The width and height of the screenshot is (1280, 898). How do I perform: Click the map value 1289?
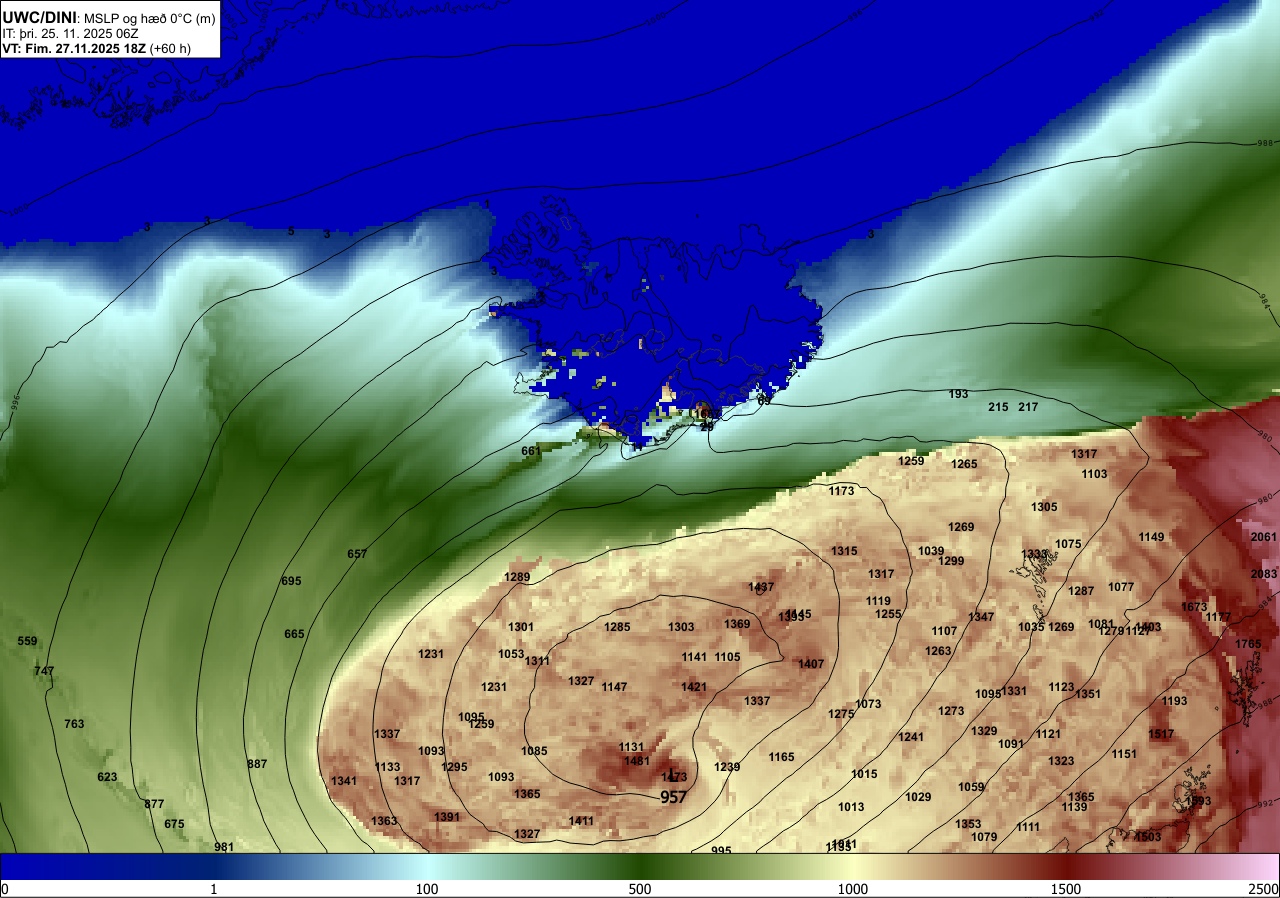[x=517, y=577]
